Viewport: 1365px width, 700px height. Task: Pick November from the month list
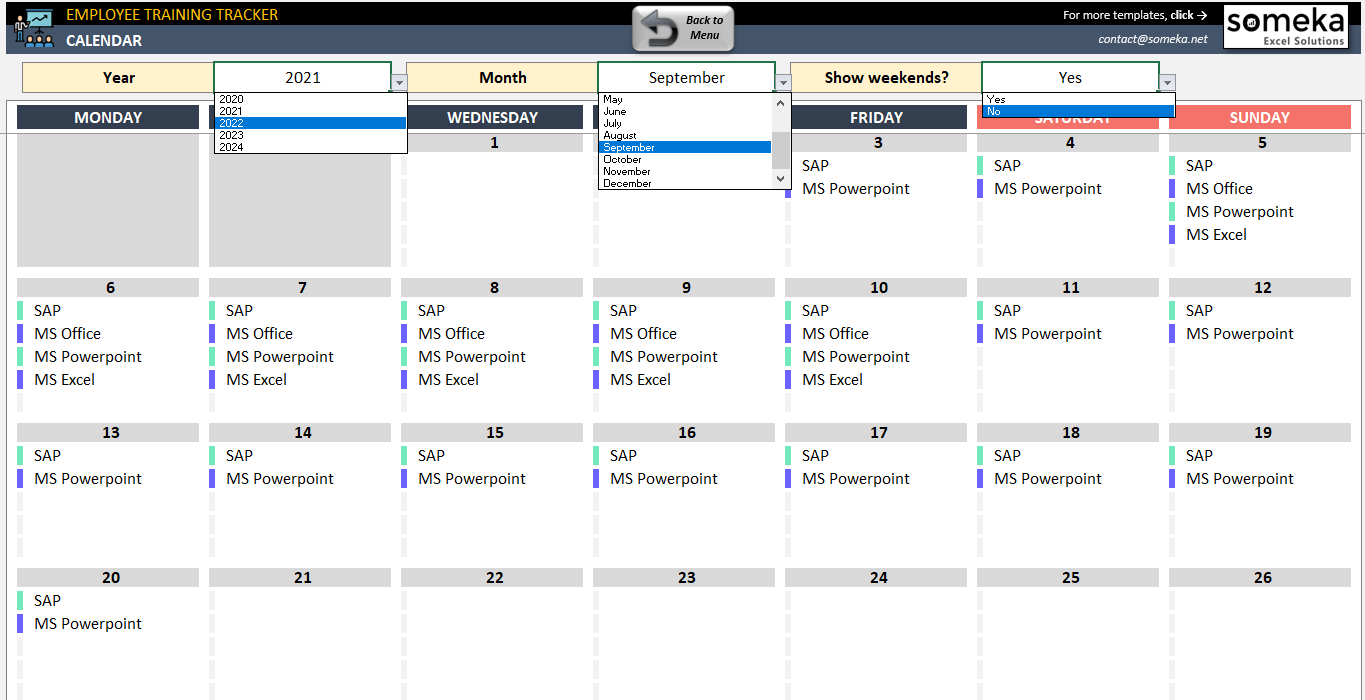click(x=686, y=171)
